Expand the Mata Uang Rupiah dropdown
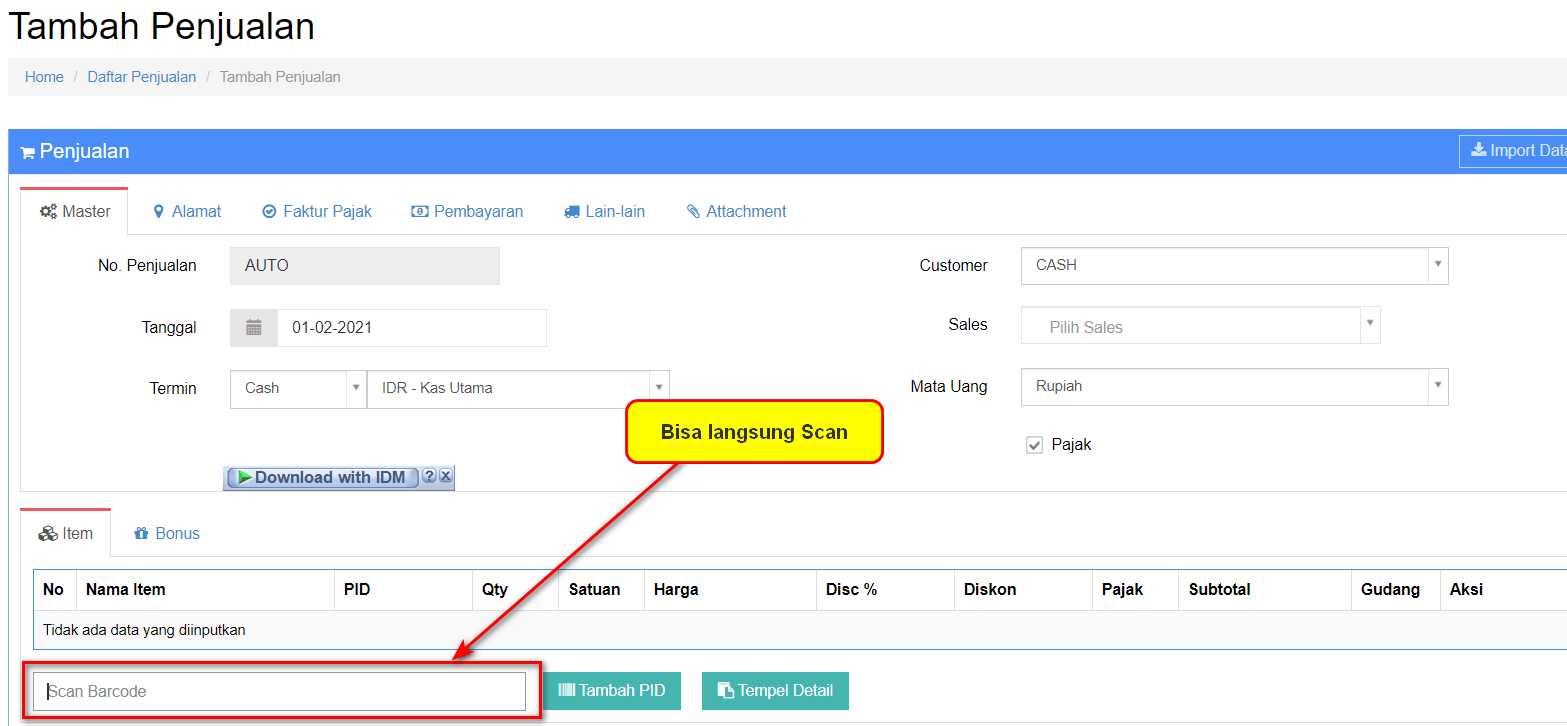This screenshot has height=726, width=1567. click(1234, 386)
